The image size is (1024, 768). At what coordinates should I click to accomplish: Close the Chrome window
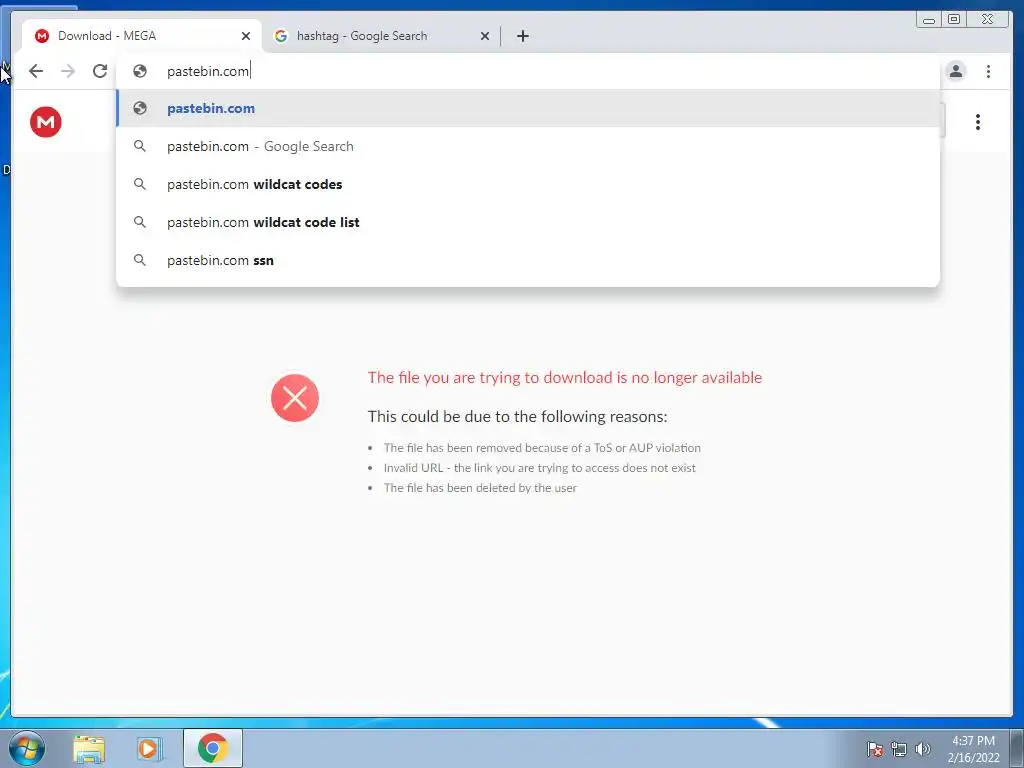(988, 20)
